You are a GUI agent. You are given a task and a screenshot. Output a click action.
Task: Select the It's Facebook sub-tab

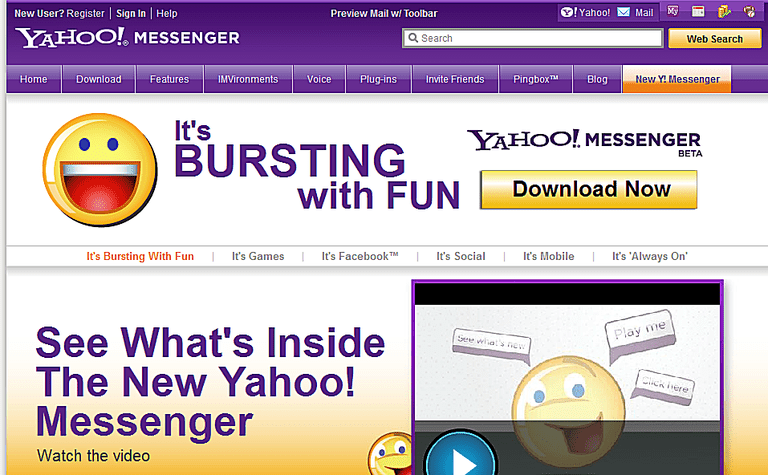pos(360,256)
